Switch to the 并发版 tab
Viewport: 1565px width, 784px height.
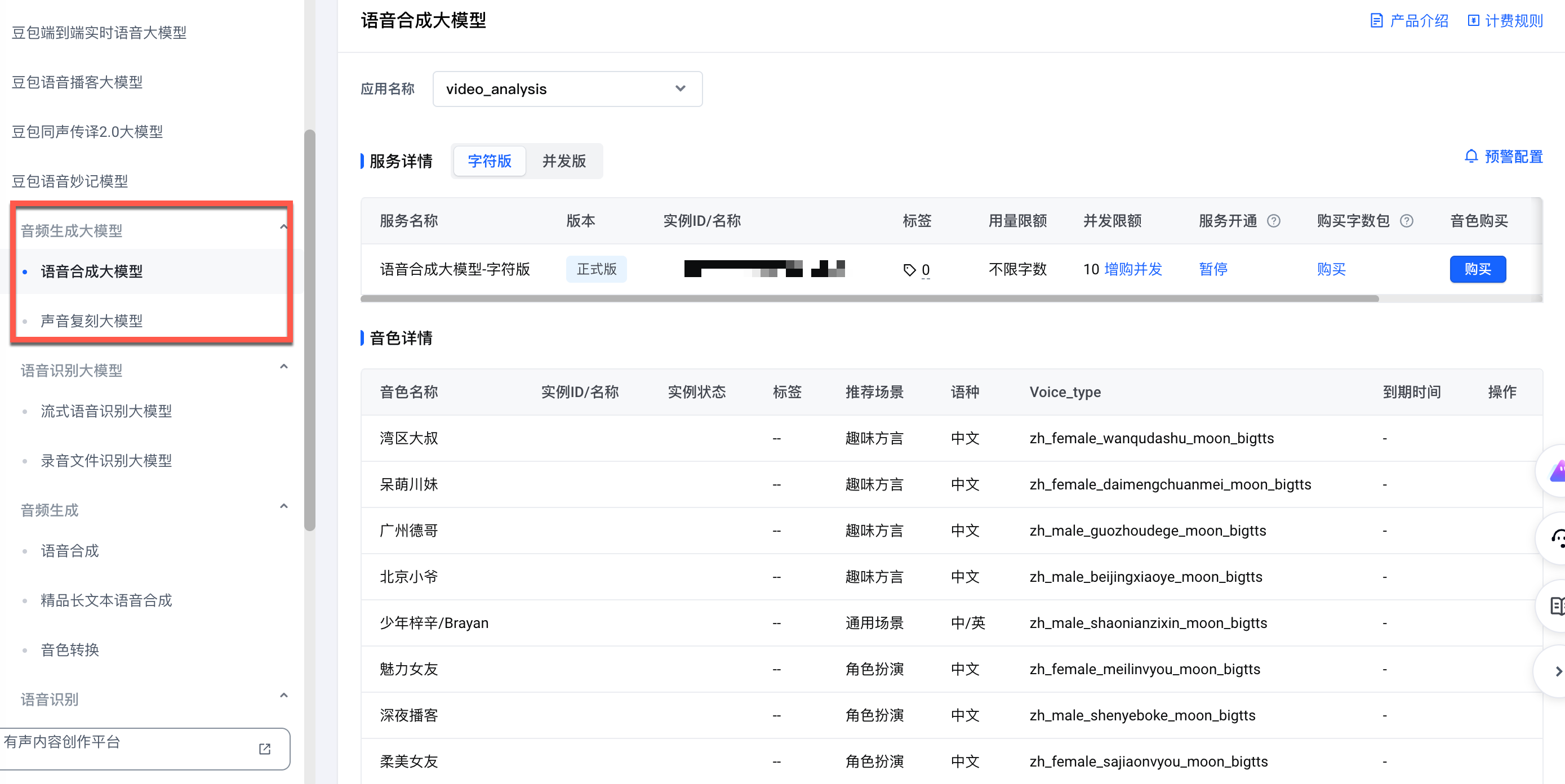[x=564, y=161]
